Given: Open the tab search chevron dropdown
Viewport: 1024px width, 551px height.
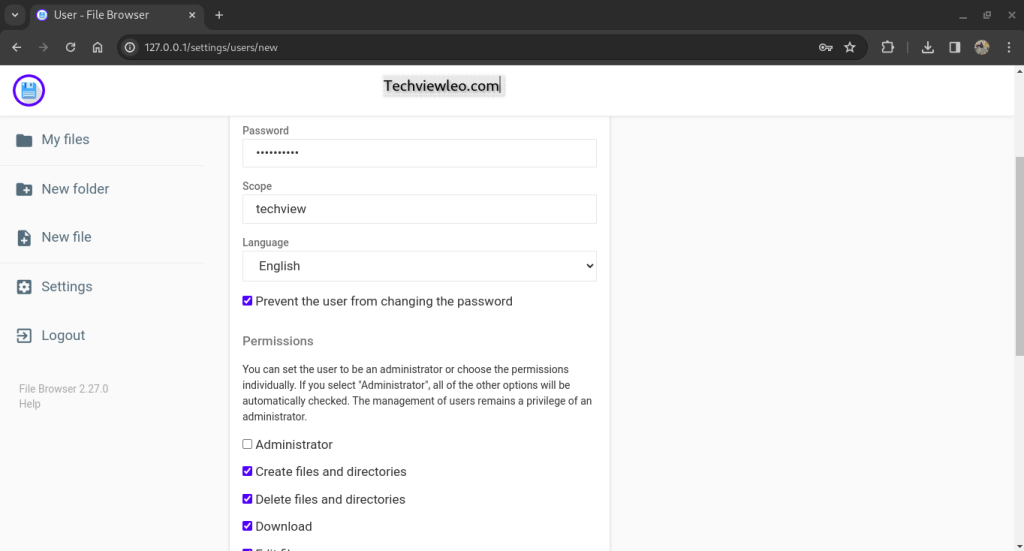Looking at the screenshot, I should (15, 15).
